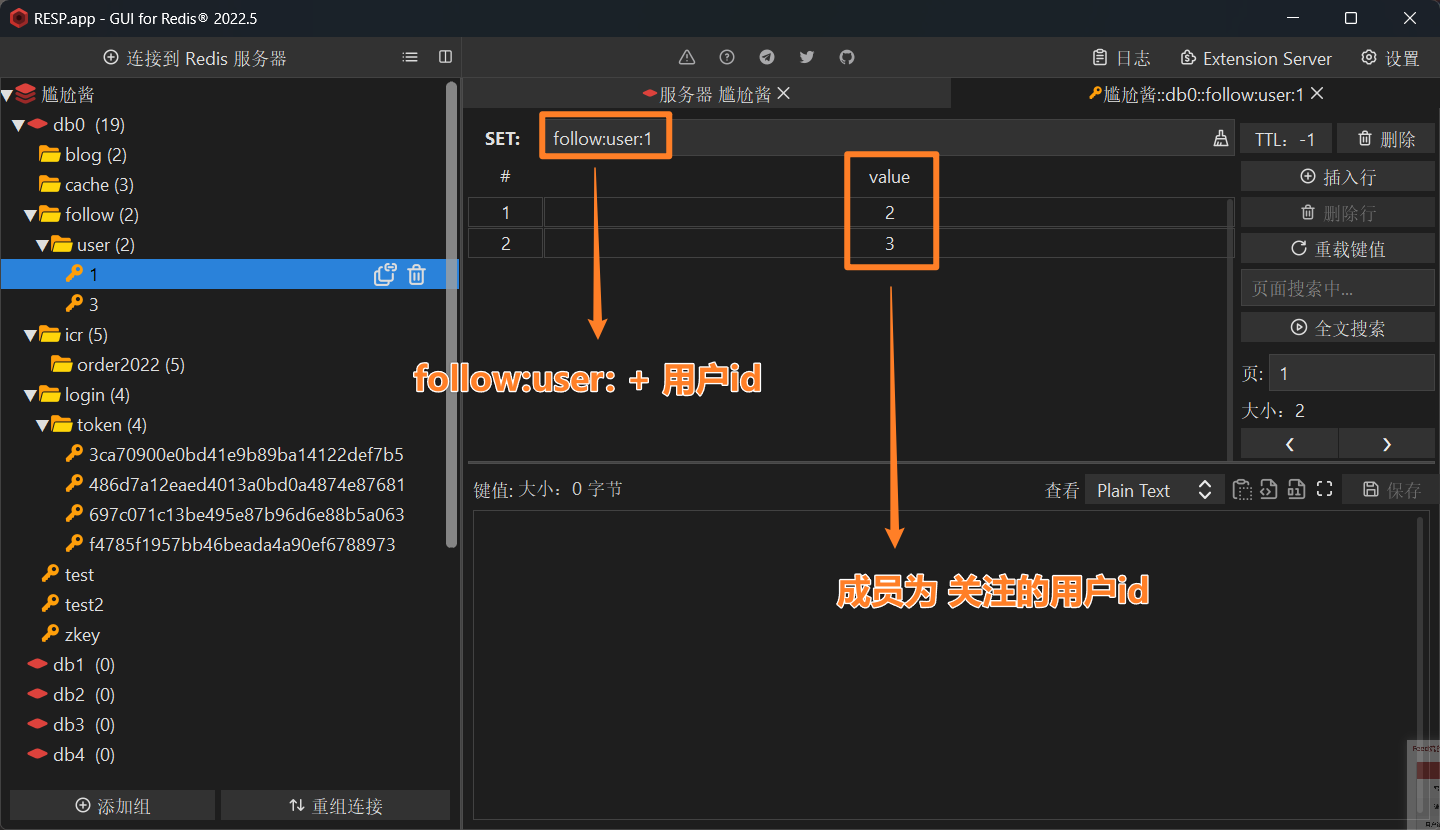The height and width of the screenshot is (830, 1440).
Task: Go to next page arrow
Action: (x=1387, y=444)
